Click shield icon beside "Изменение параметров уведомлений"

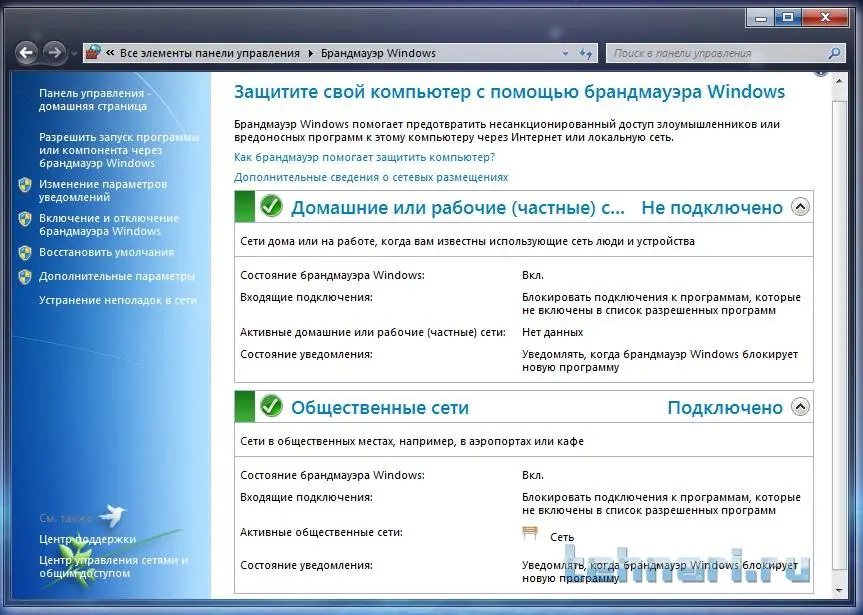25,185
